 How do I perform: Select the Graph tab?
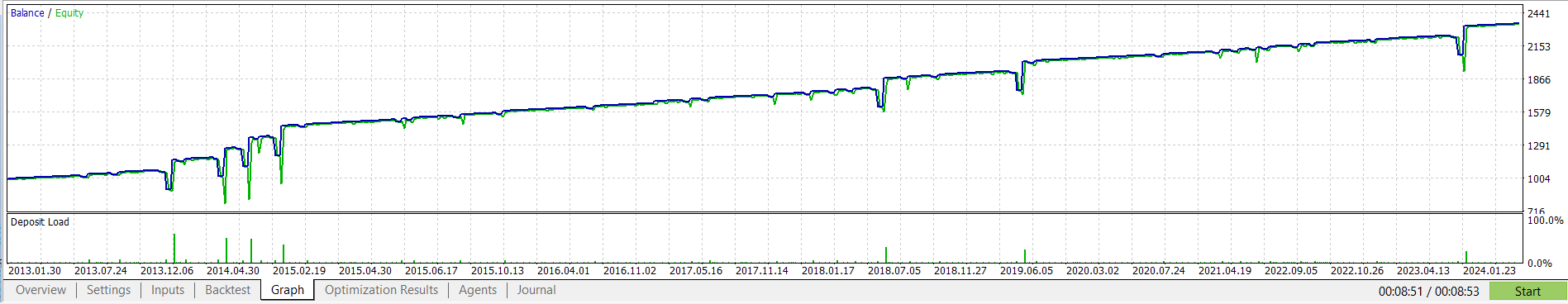(288, 290)
